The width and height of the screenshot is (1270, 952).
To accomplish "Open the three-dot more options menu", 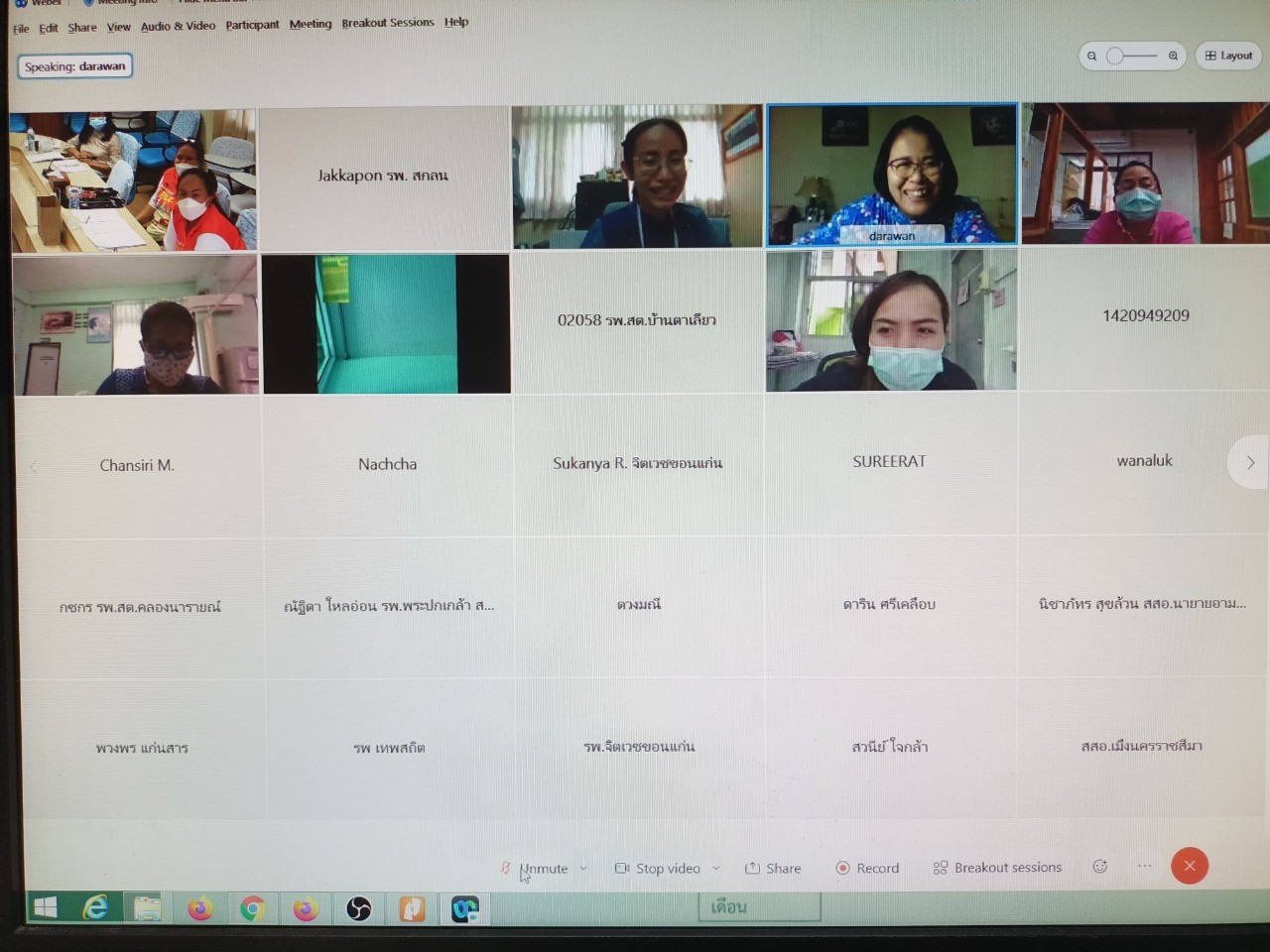I will click(x=1144, y=867).
